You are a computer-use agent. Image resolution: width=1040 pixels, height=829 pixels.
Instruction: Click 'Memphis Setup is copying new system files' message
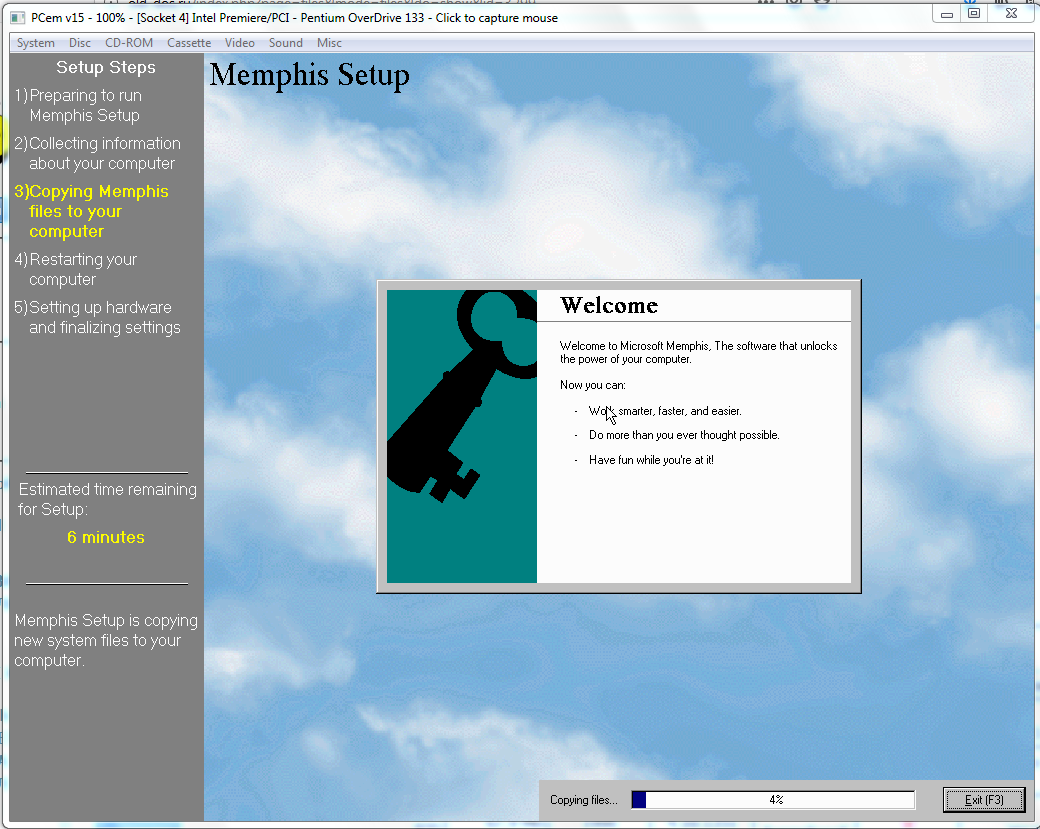[106, 640]
